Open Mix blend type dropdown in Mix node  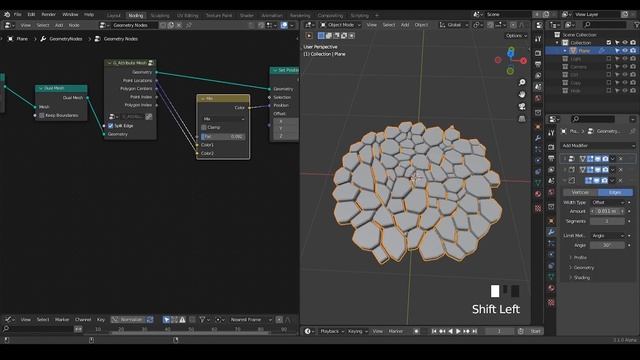[x=223, y=119]
